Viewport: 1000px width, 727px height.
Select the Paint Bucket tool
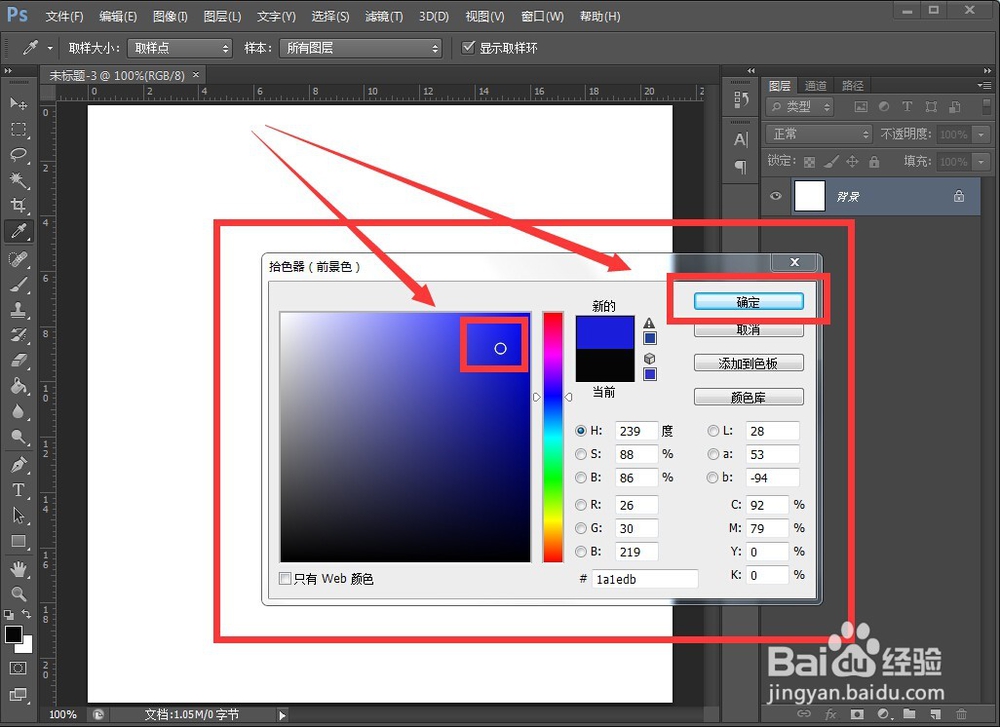[18, 386]
